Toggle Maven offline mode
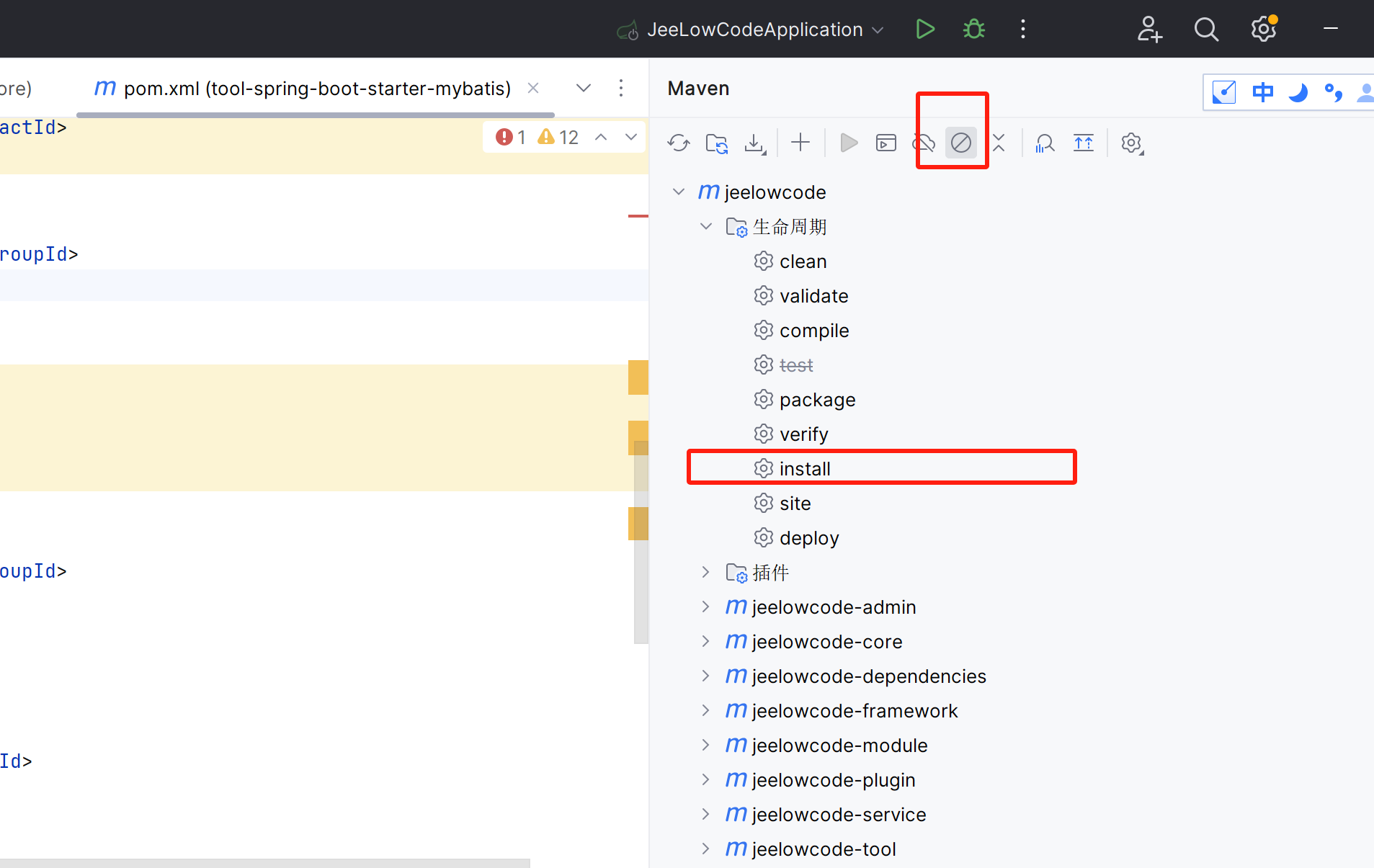The height and width of the screenshot is (868, 1374). pyautogui.click(x=924, y=143)
